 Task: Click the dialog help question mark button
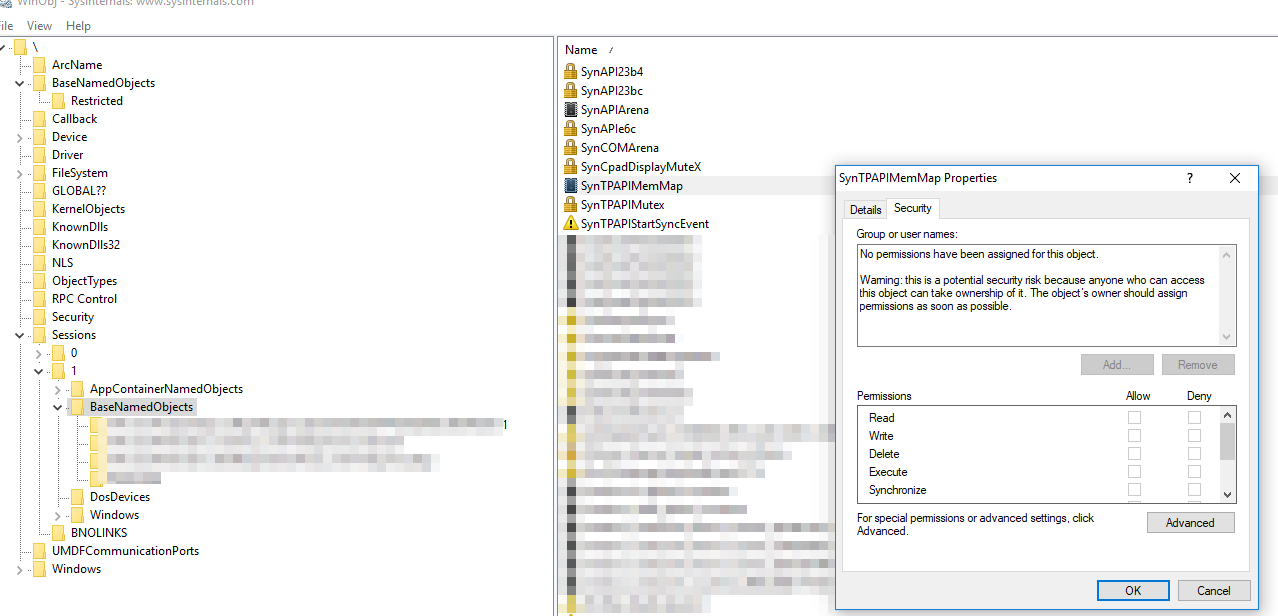[x=1189, y=178]
